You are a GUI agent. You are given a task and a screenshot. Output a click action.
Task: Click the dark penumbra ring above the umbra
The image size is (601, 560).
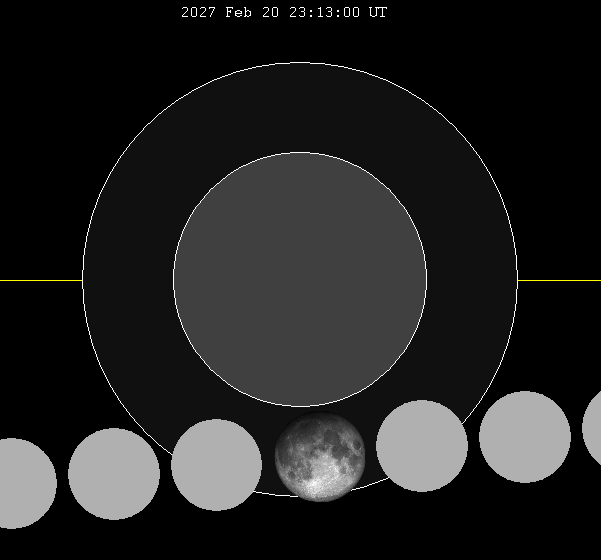pyautogui.click(x=300, y=108)
